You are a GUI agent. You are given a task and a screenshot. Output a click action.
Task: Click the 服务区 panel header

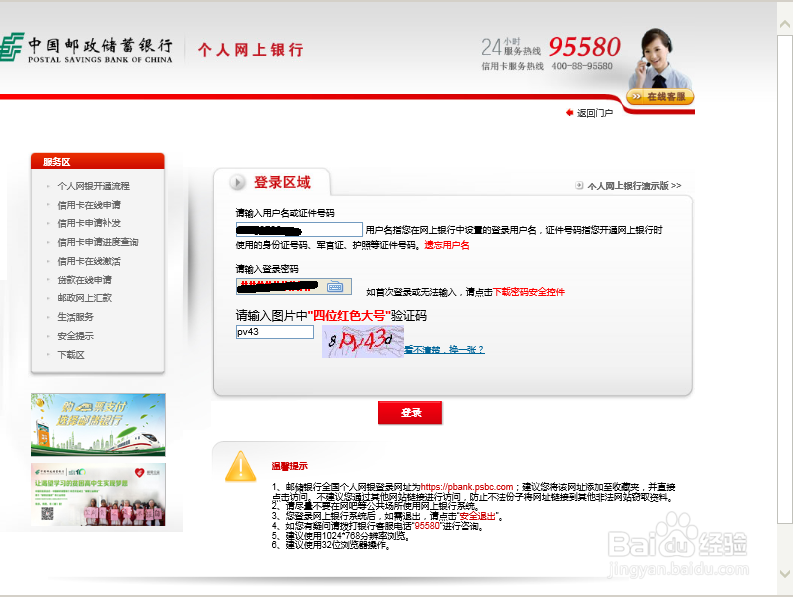(98, 161)
